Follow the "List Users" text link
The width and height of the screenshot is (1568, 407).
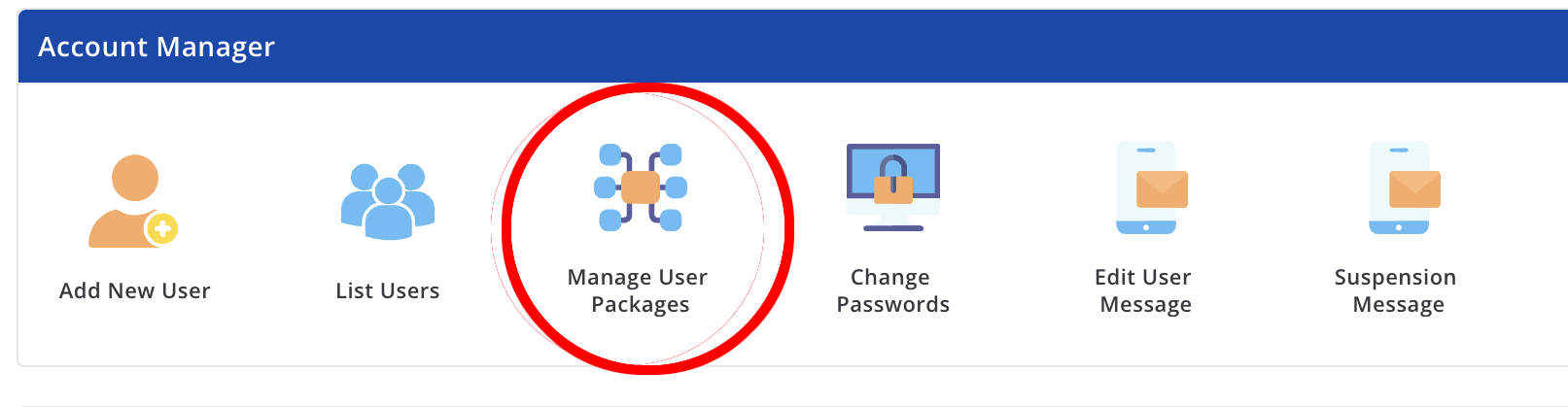388,290
